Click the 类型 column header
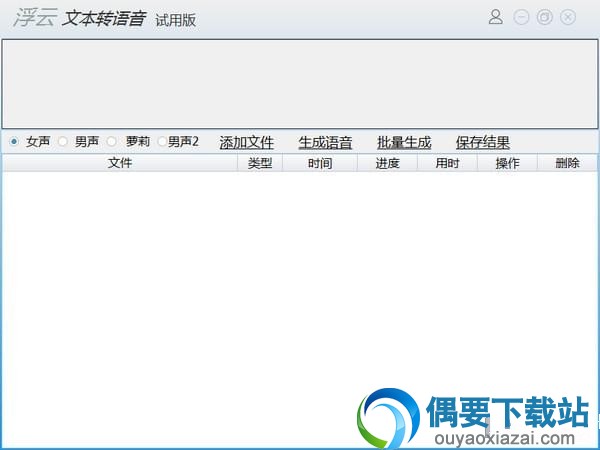Viewport: 600px width, 450px height. click(260, 163)
